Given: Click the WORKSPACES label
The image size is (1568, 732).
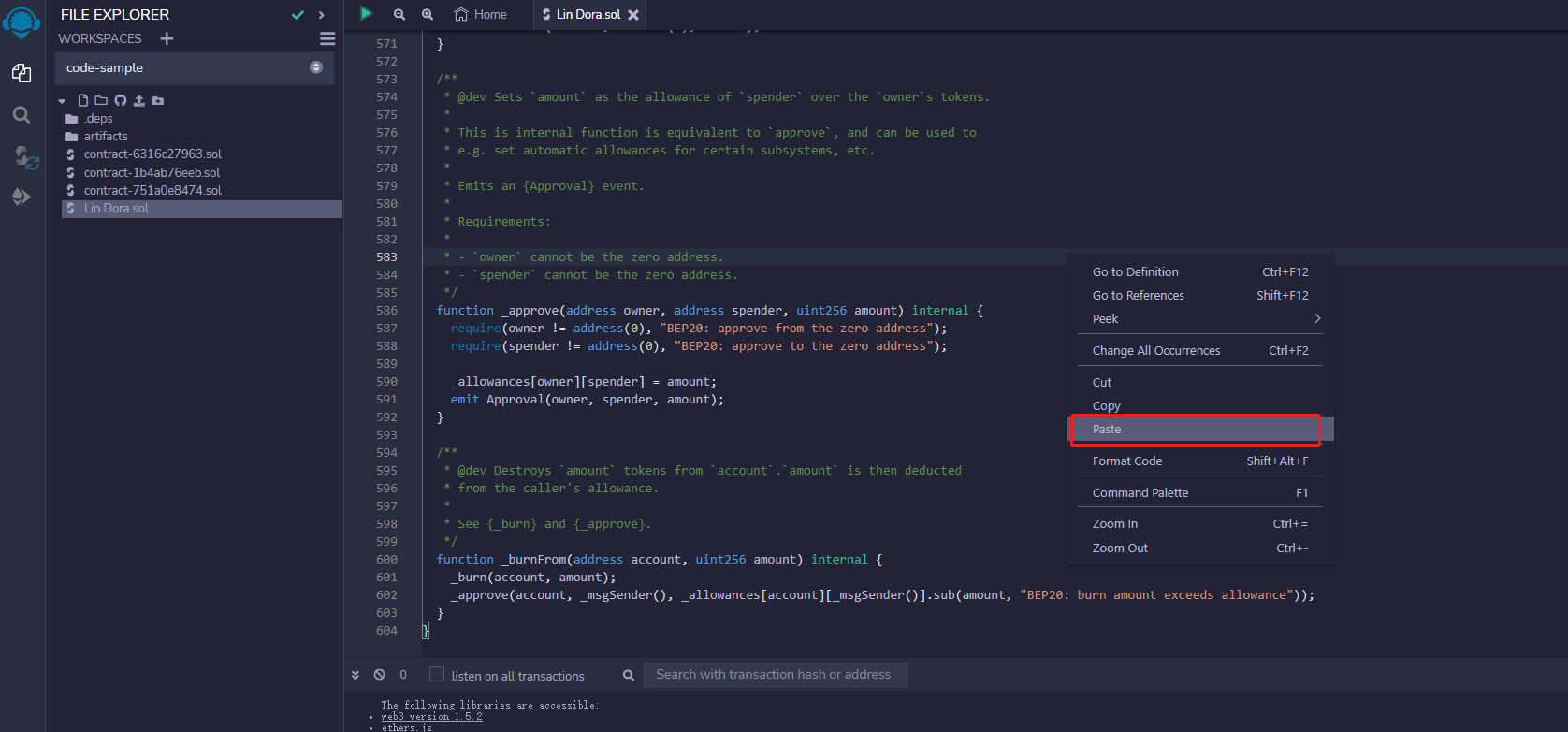Looking at the screenshot, I should pyautogui.click(x=100, y=38).
